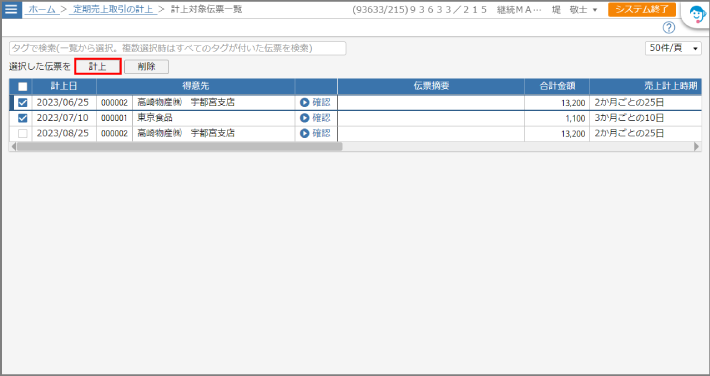The image size is (710, 376).
Task: Click customer code 000001 cell
Action: pyautogui.click(x=114, y=118)
